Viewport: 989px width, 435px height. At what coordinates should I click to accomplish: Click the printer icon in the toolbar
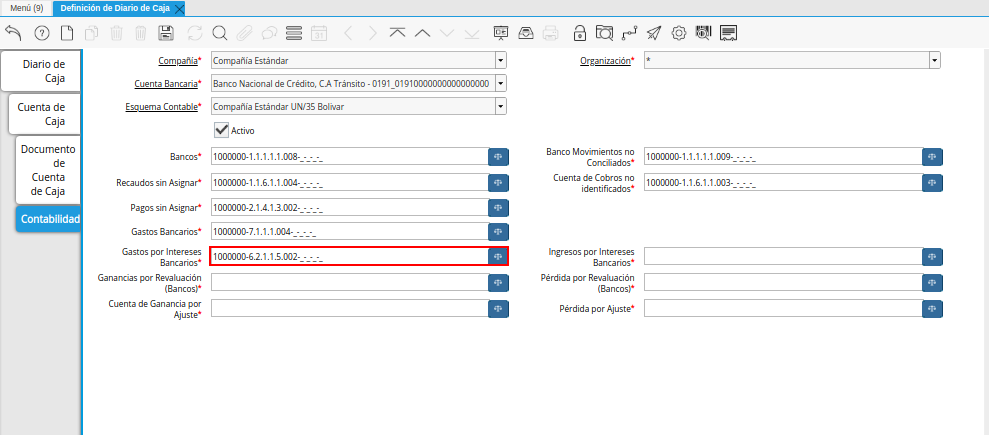[550, 33]
